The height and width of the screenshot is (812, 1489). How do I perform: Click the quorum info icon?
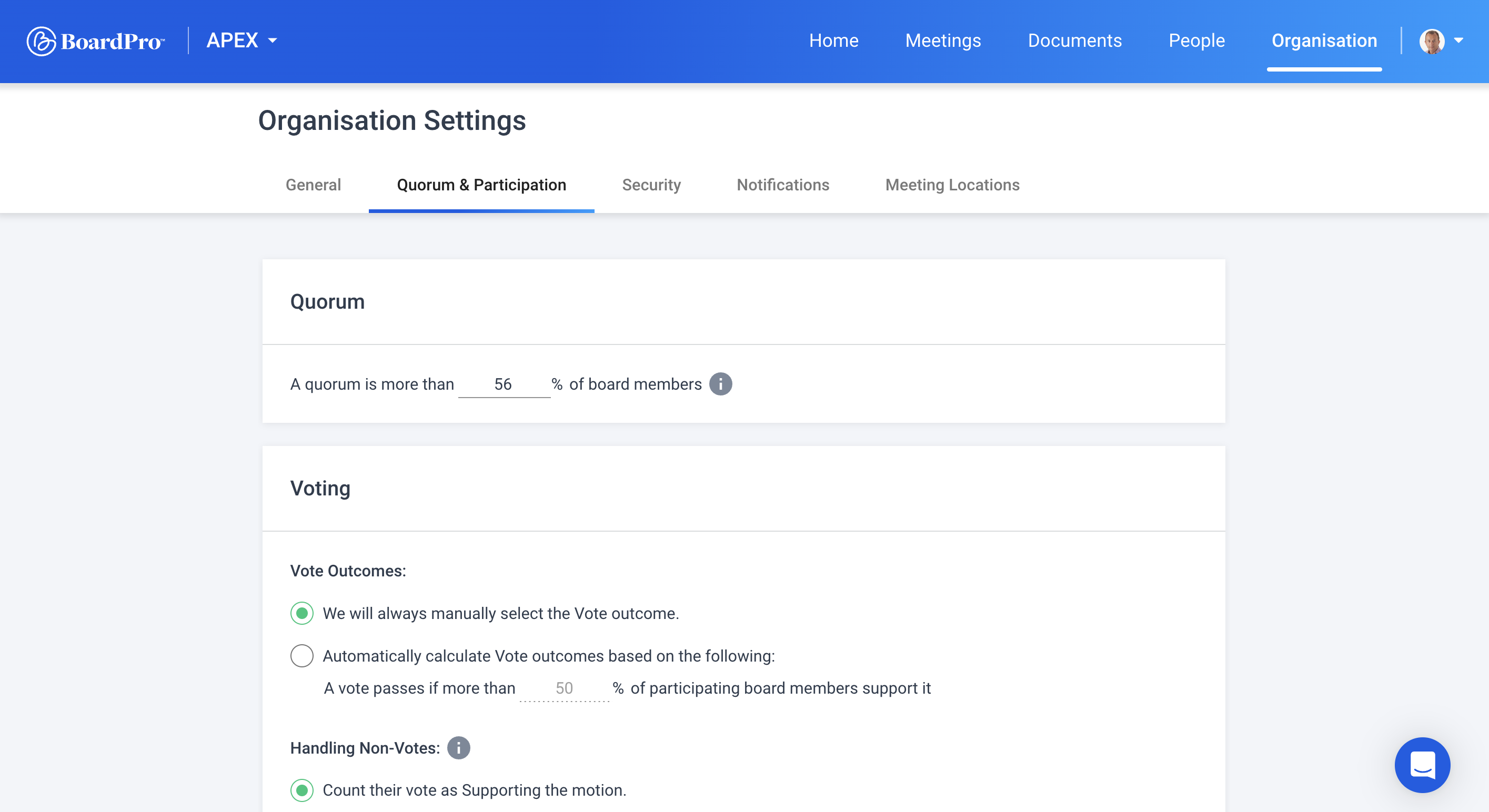click(x=720, y=384)
